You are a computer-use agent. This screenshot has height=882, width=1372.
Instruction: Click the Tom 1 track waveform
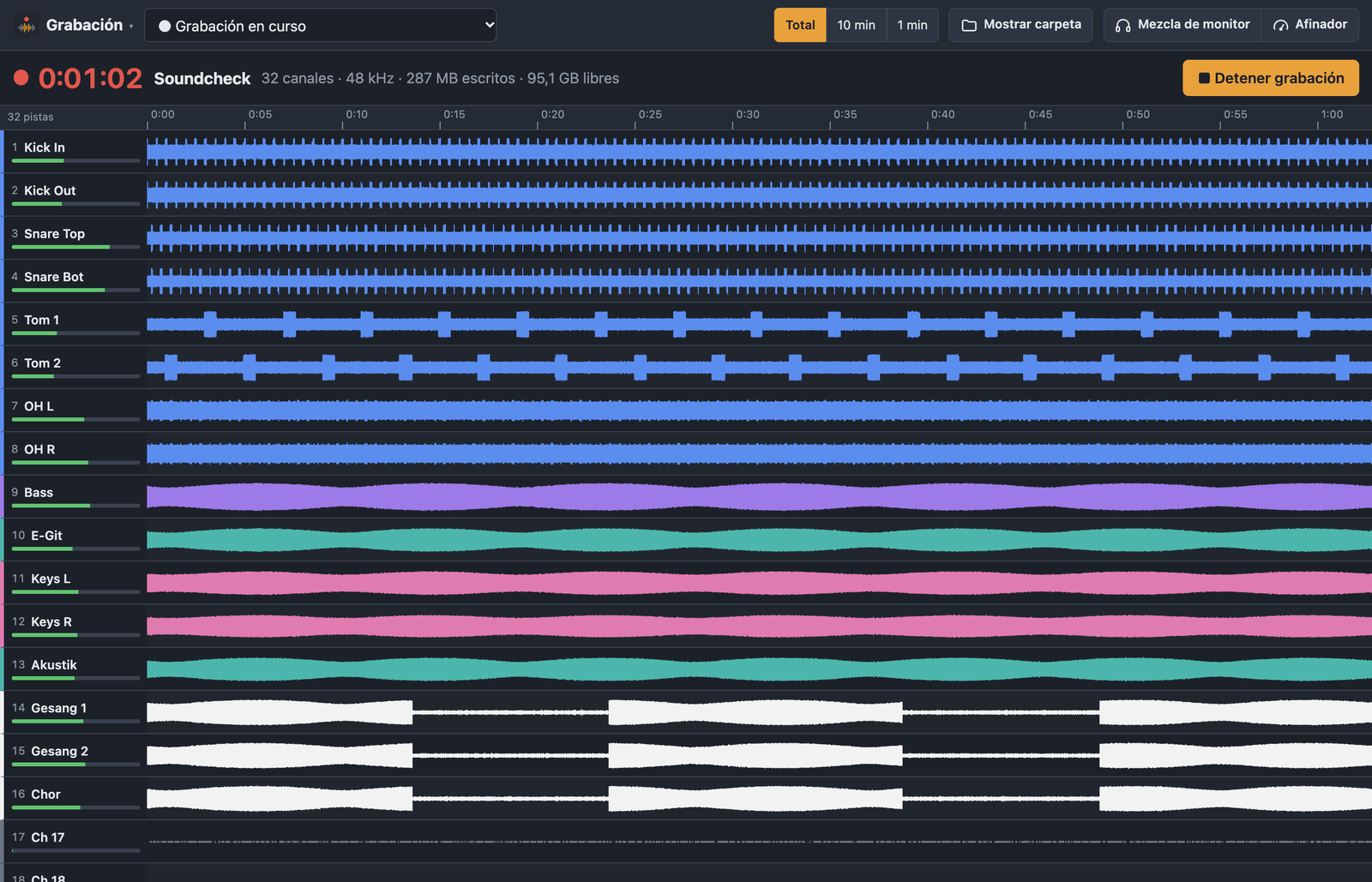pyautogui.click(x=759, y=324)
